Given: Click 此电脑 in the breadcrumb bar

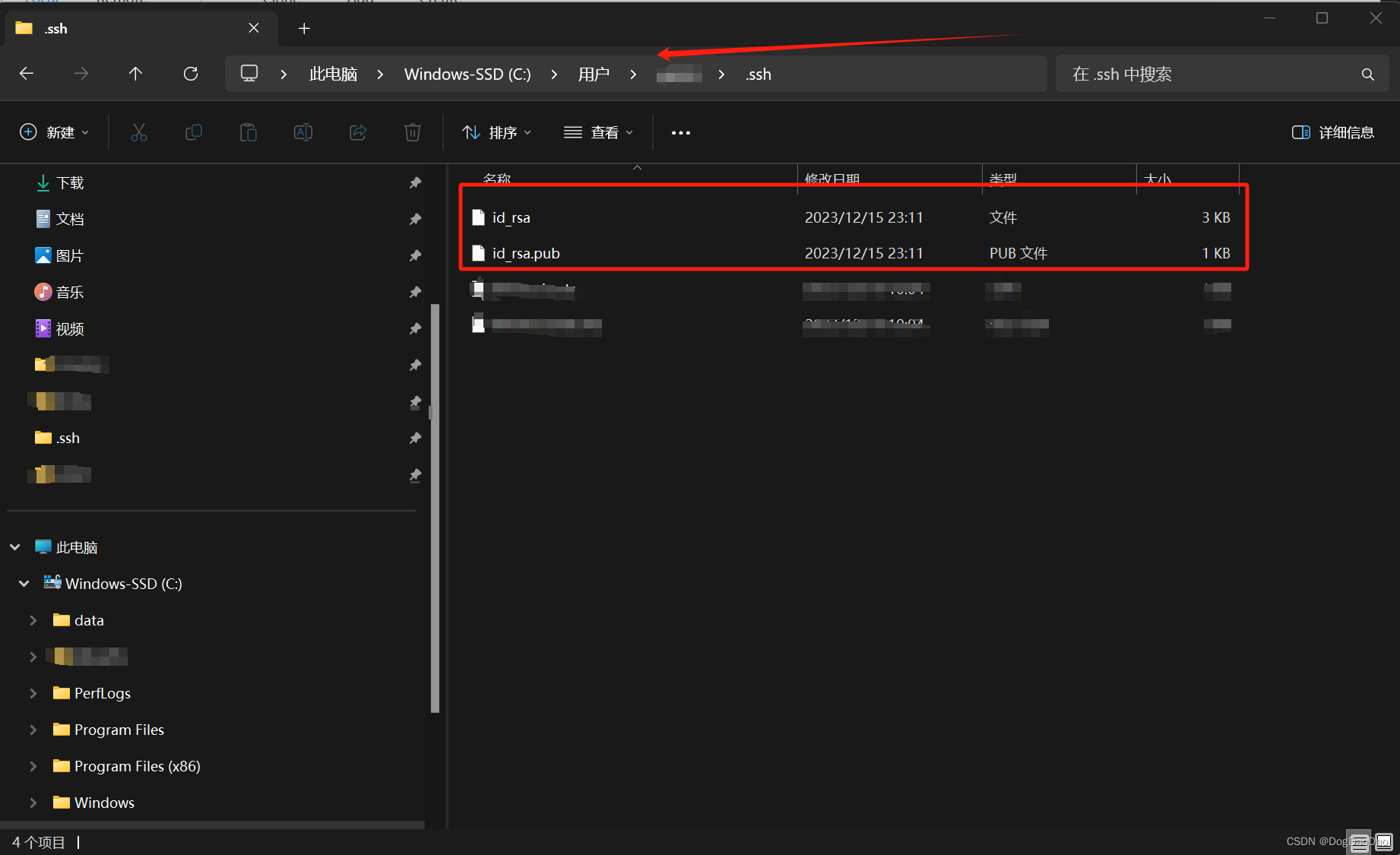Looking at the screenshot, I should point(333,73).
